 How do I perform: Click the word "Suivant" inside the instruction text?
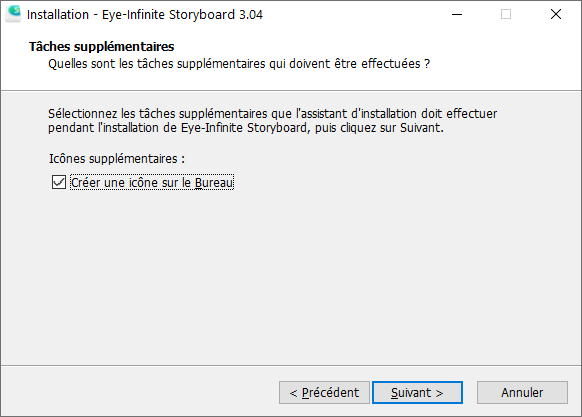pyautogui.click(x=421, y=128)
